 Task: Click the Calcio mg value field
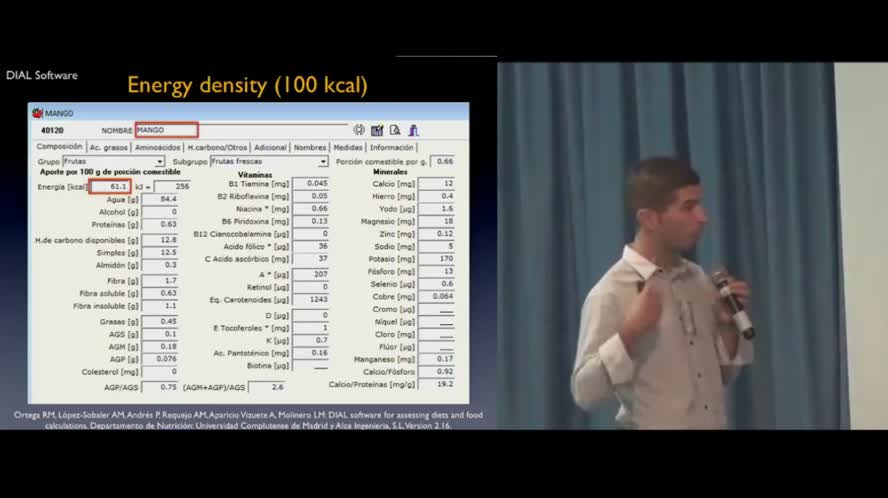click(x=436, y=184)
